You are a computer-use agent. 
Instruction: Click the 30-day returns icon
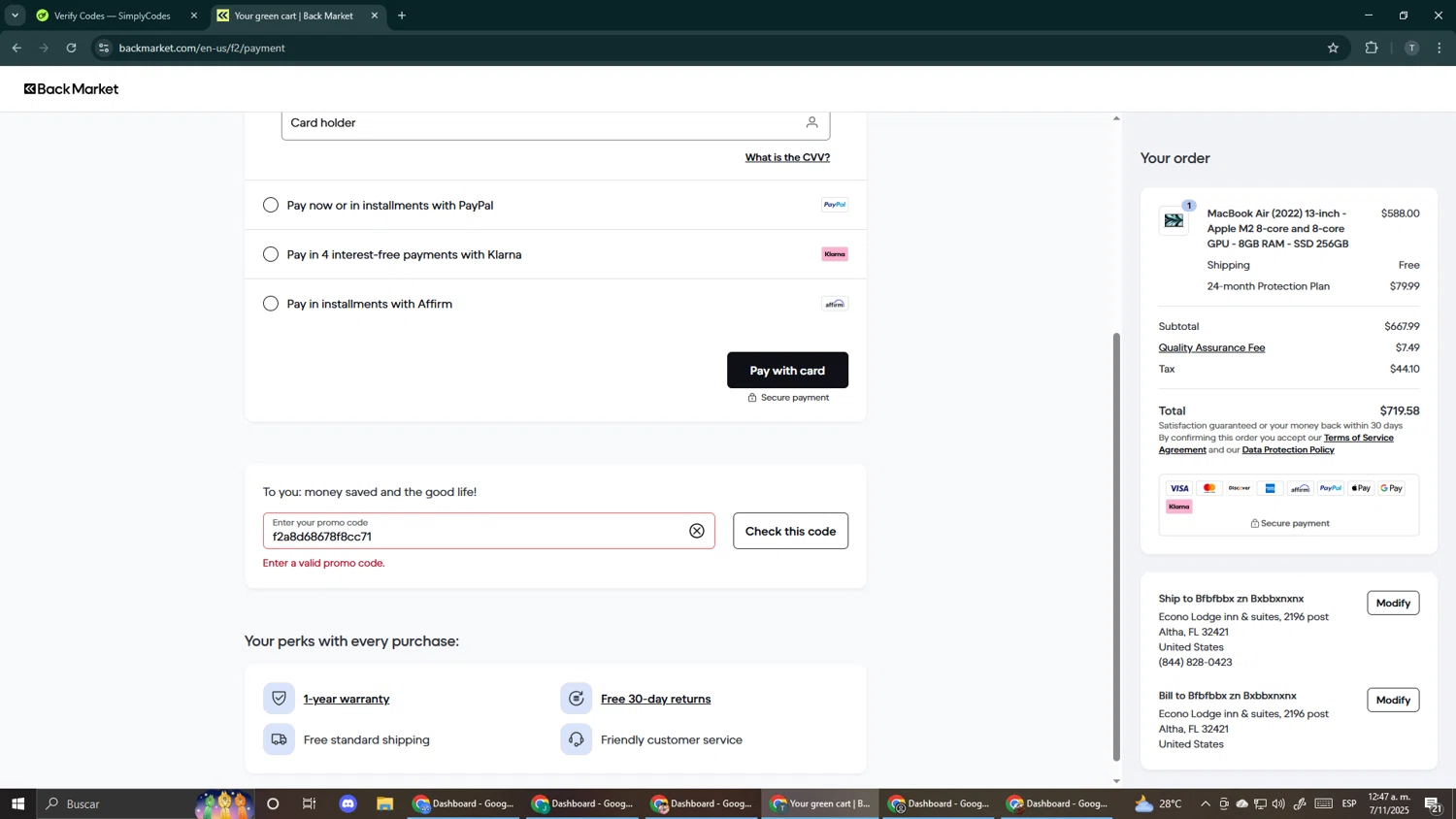(576, 699)
